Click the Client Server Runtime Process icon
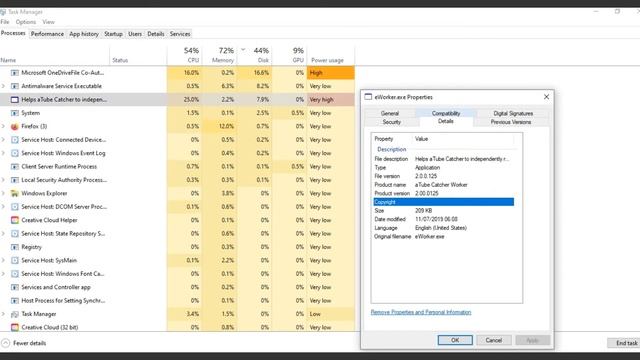640x360 pixels. [15, 167]
